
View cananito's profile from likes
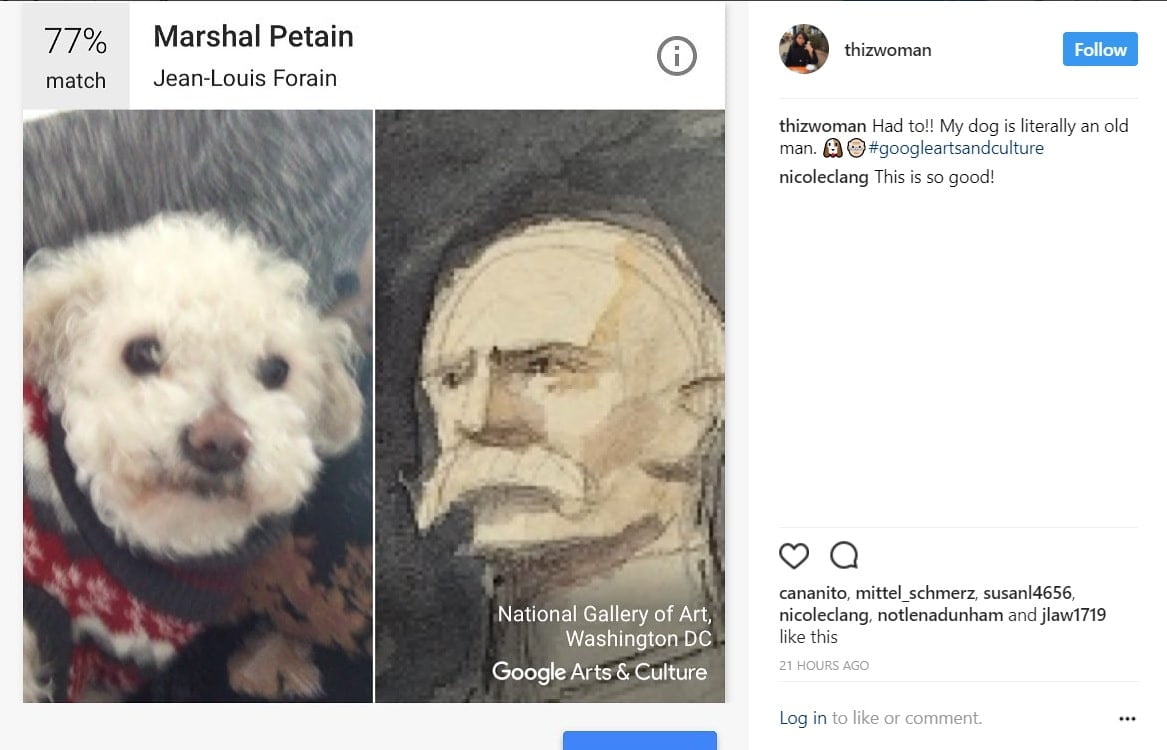(x=813, y=593)
